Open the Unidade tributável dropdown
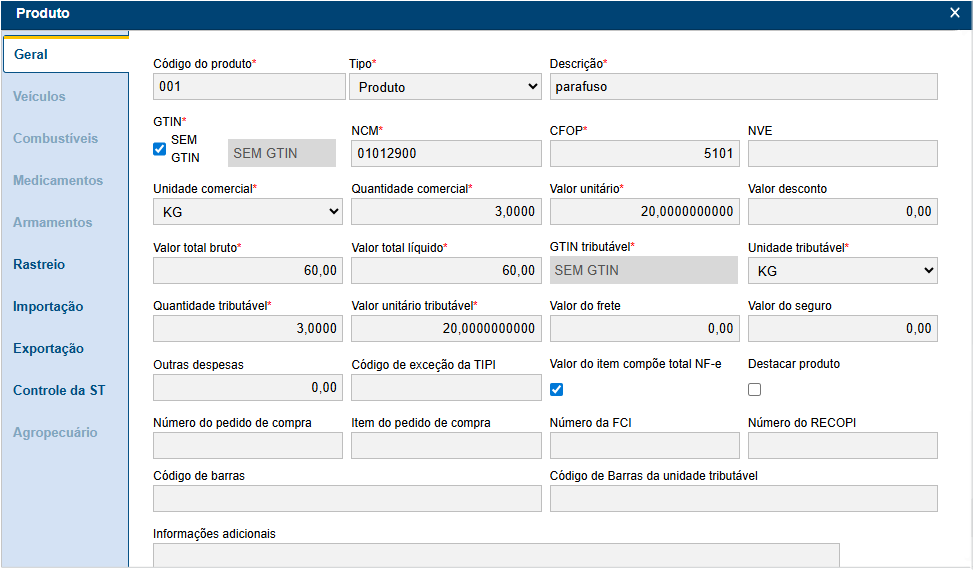 coord(842,270)
